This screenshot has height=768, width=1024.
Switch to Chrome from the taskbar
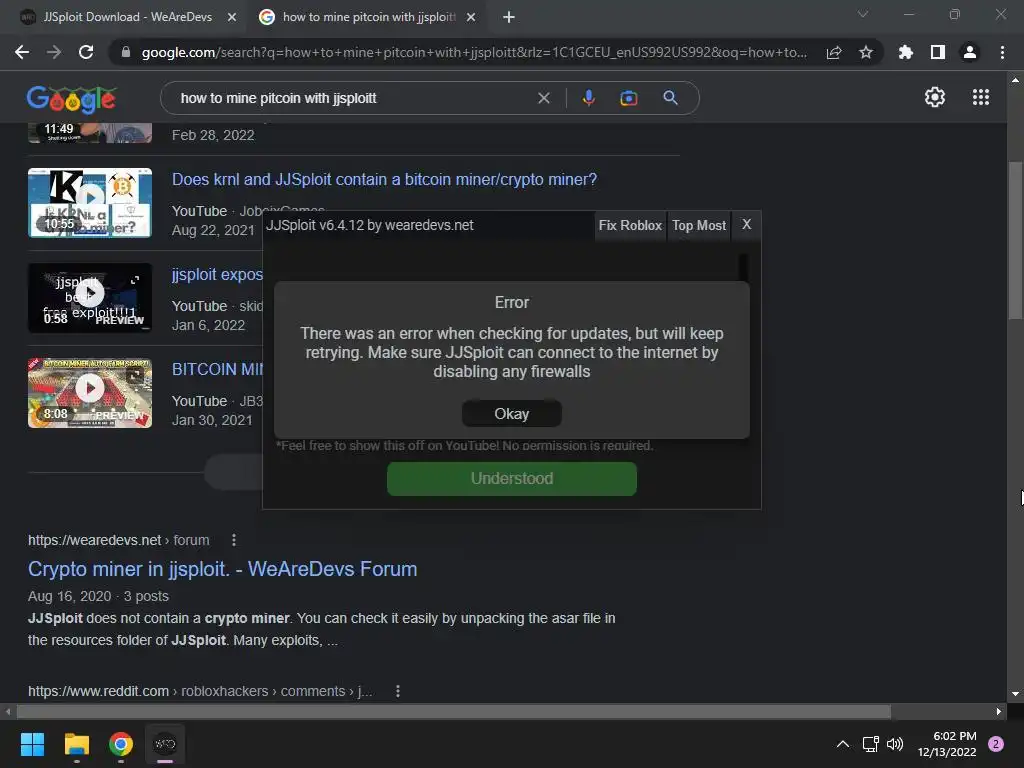click(121, 744)
